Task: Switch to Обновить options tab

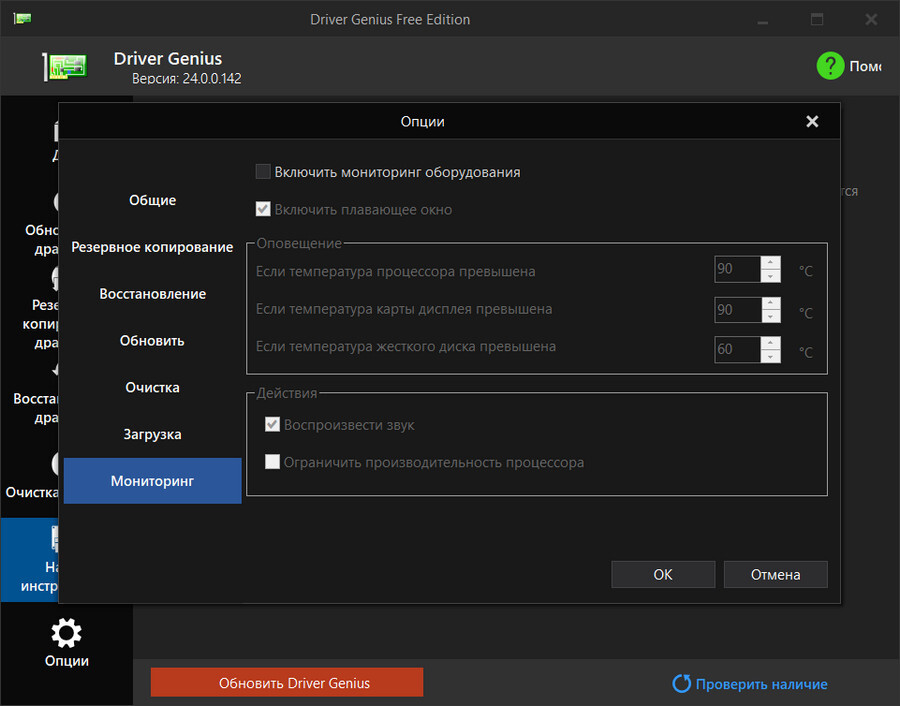Action: pyautogui.click(x=153, y=340)
